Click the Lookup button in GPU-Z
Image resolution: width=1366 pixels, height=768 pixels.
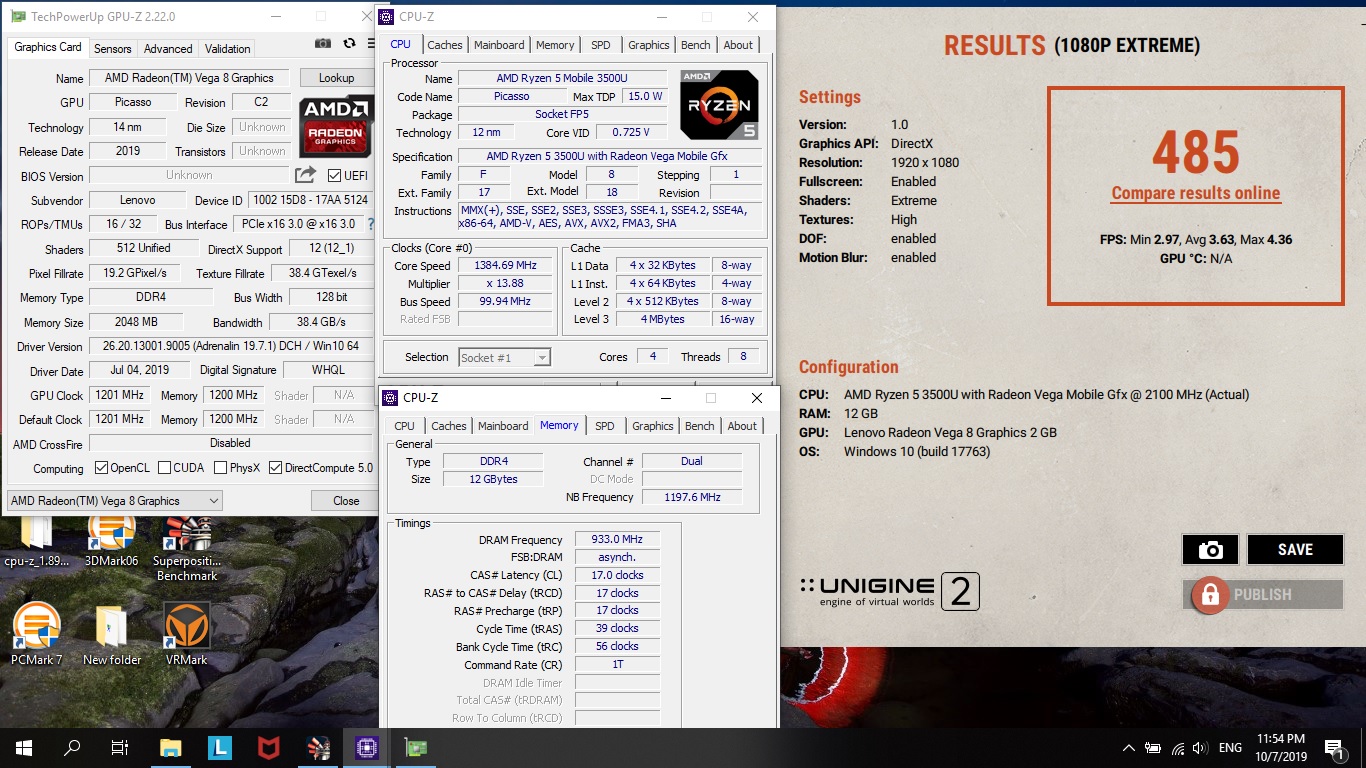pos(336,78)
